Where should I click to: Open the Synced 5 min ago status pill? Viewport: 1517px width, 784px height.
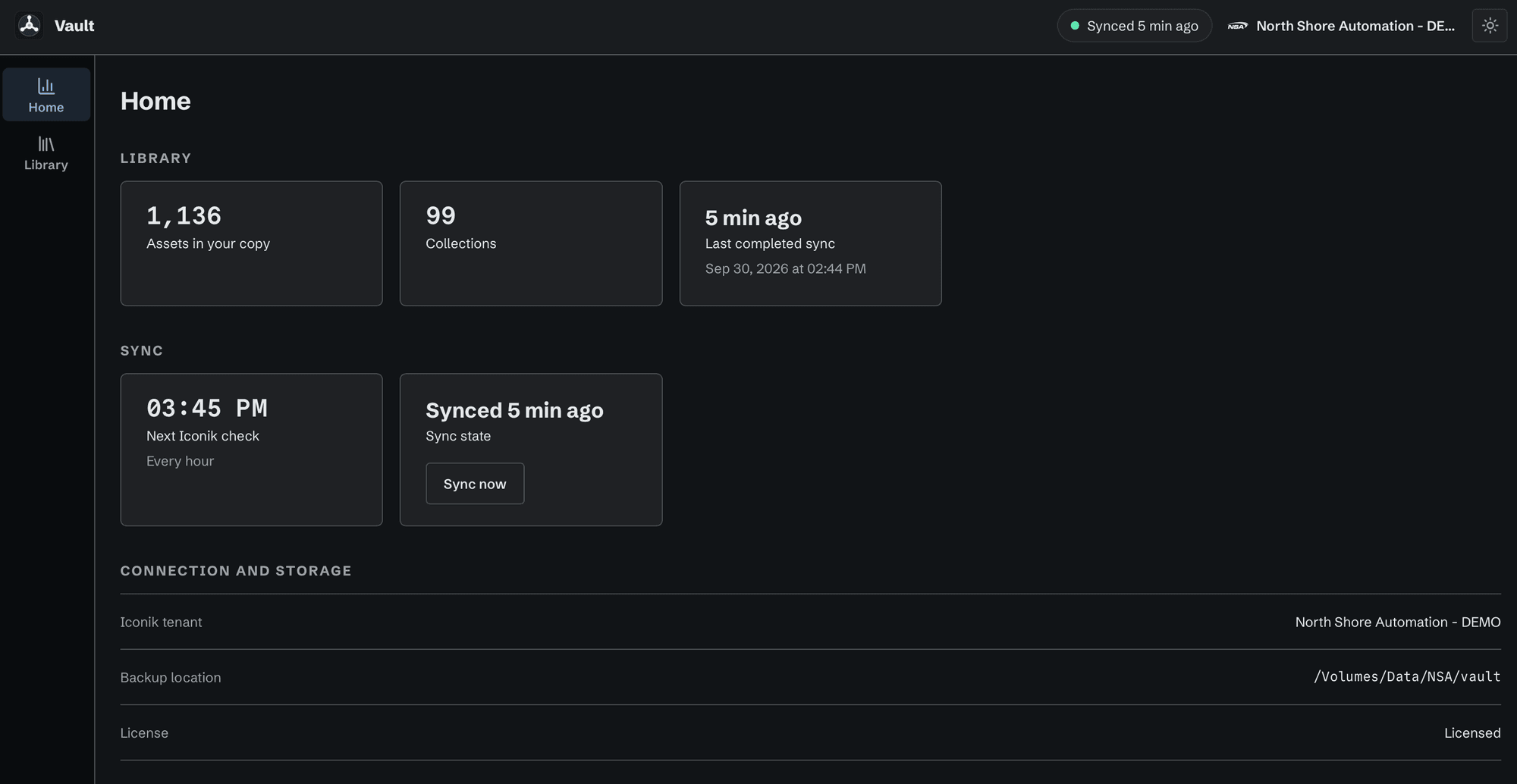coord(1134,26)
